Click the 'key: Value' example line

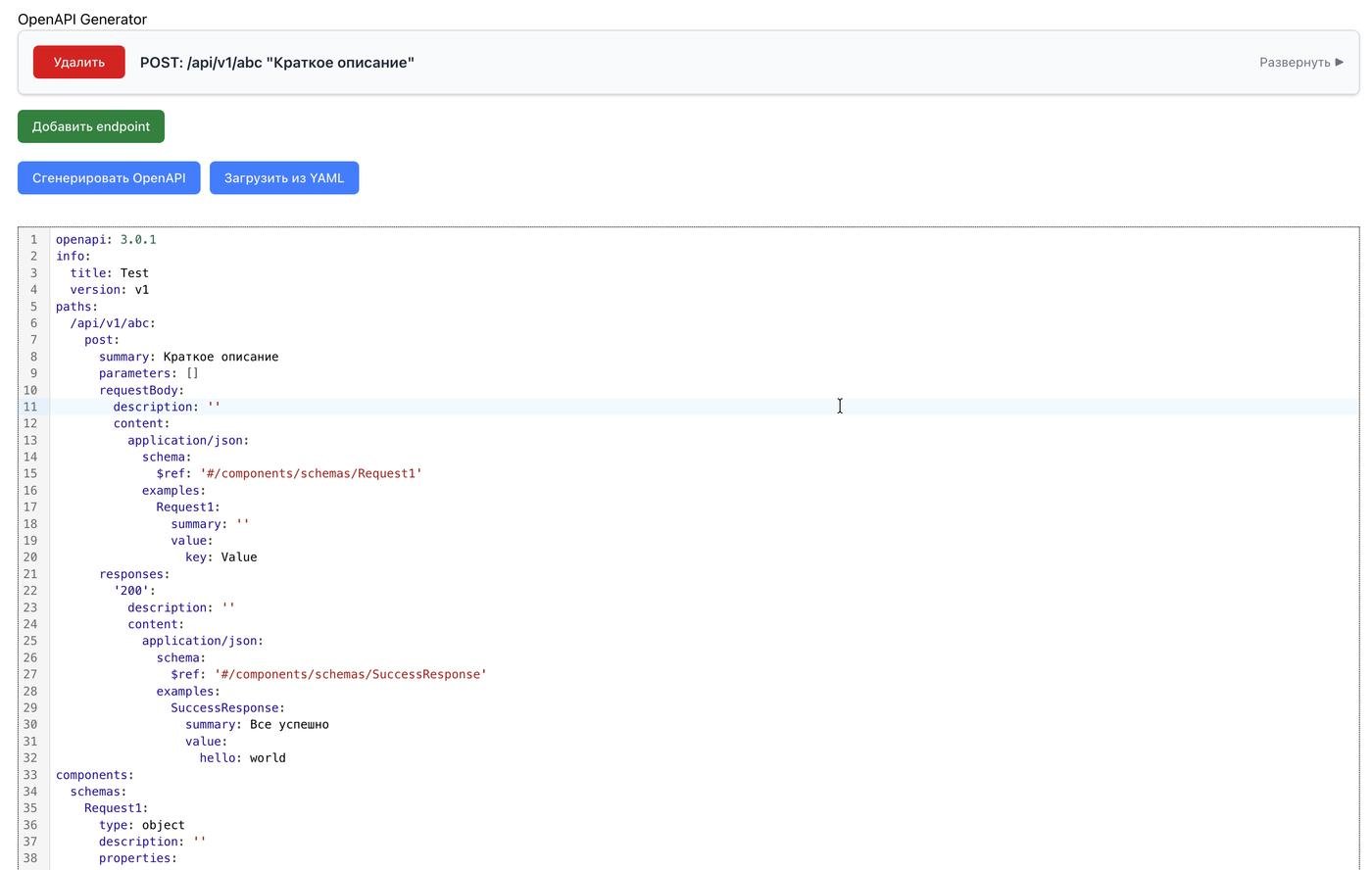(x=220, y=557)
